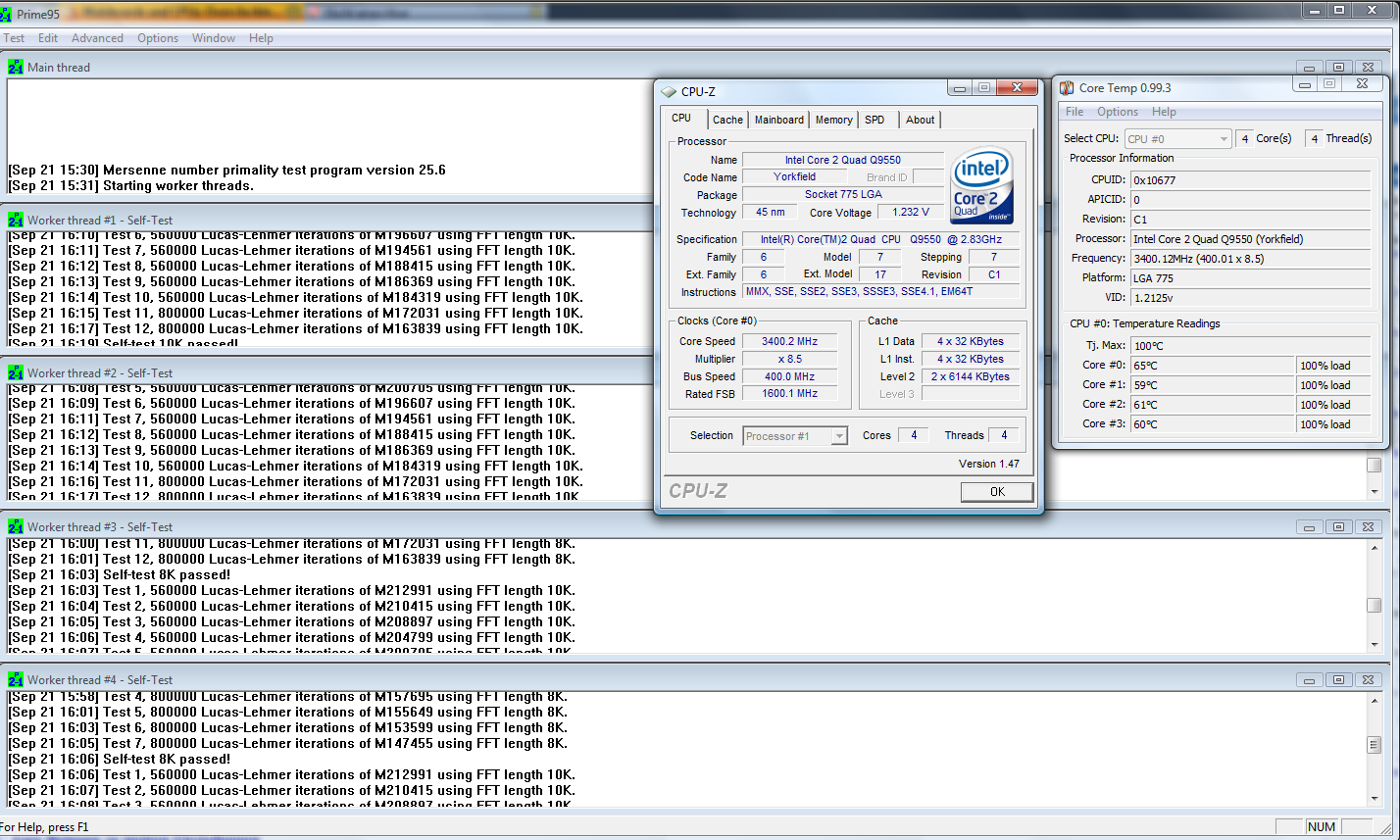Switch to the Memory tab in CPU-Z
The width and height of the screenshot is (1400, 840).
point(833,120)
